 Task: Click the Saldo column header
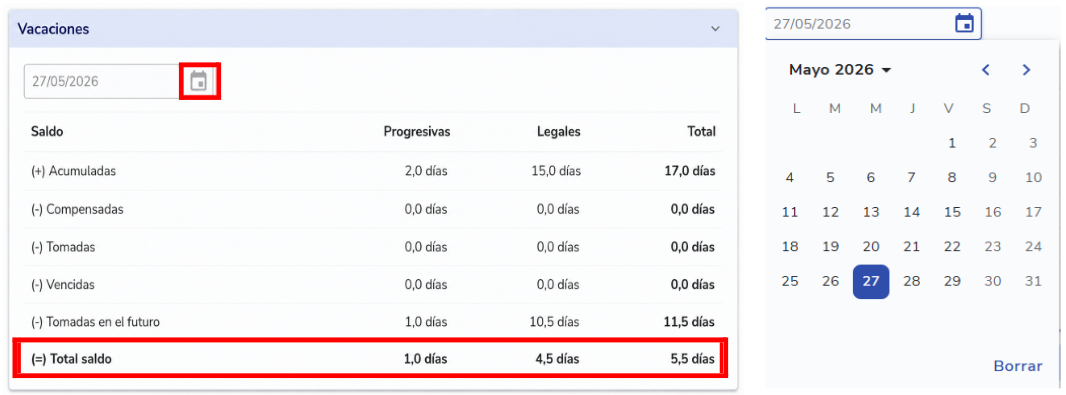click(x=47, y=132)
